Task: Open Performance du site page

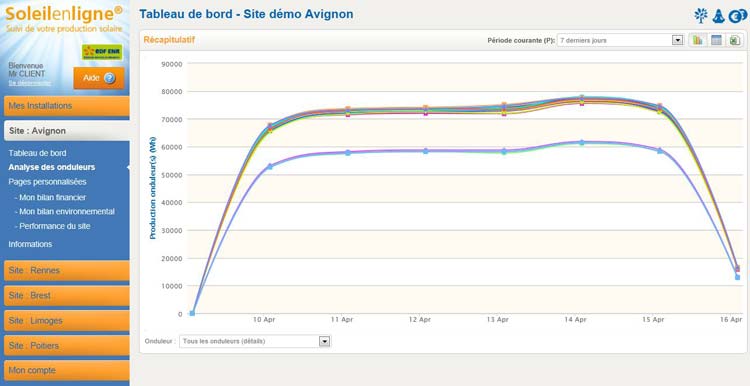Action: point(52,226)
